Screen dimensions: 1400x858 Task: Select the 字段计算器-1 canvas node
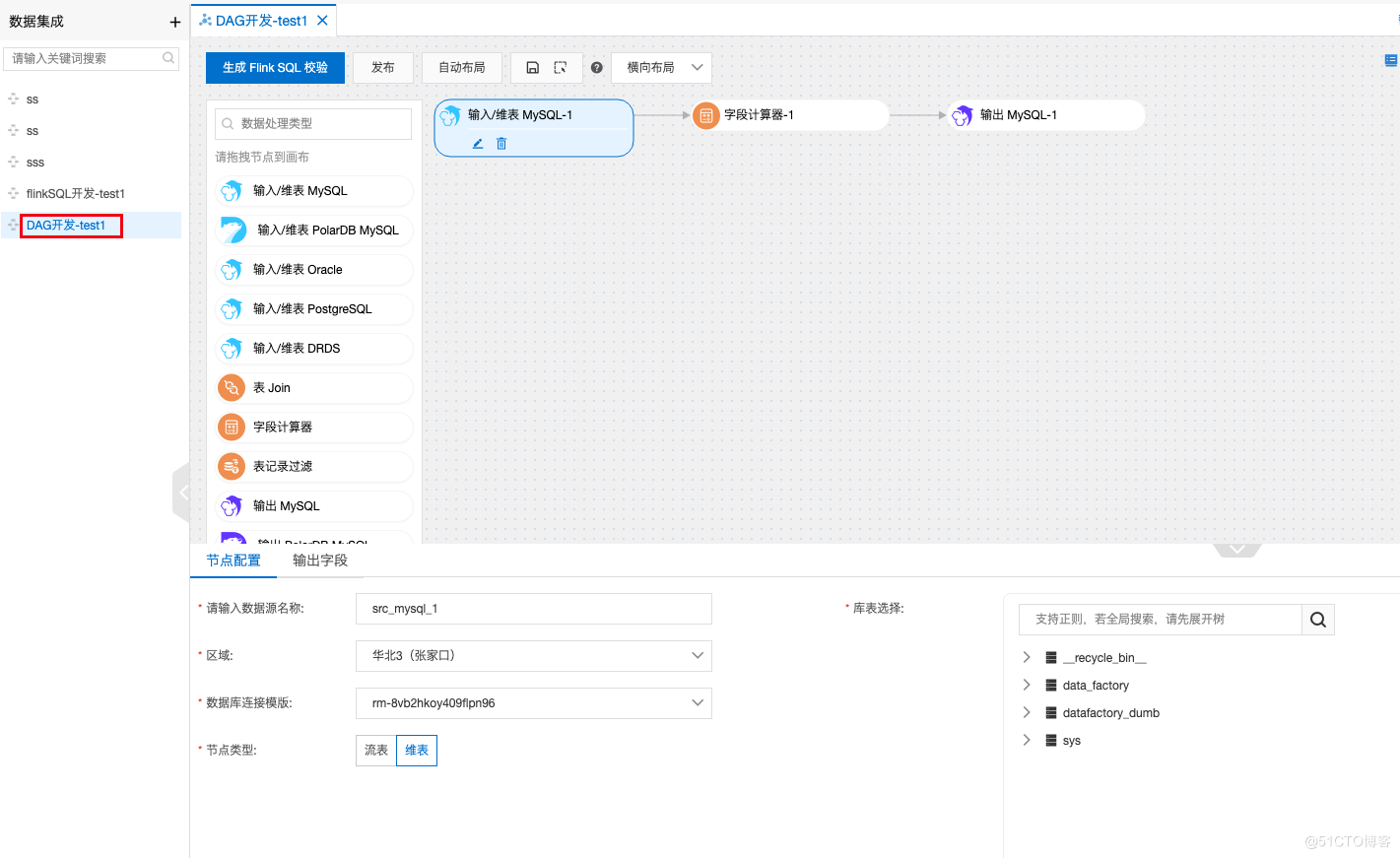[x=789, y=115]
